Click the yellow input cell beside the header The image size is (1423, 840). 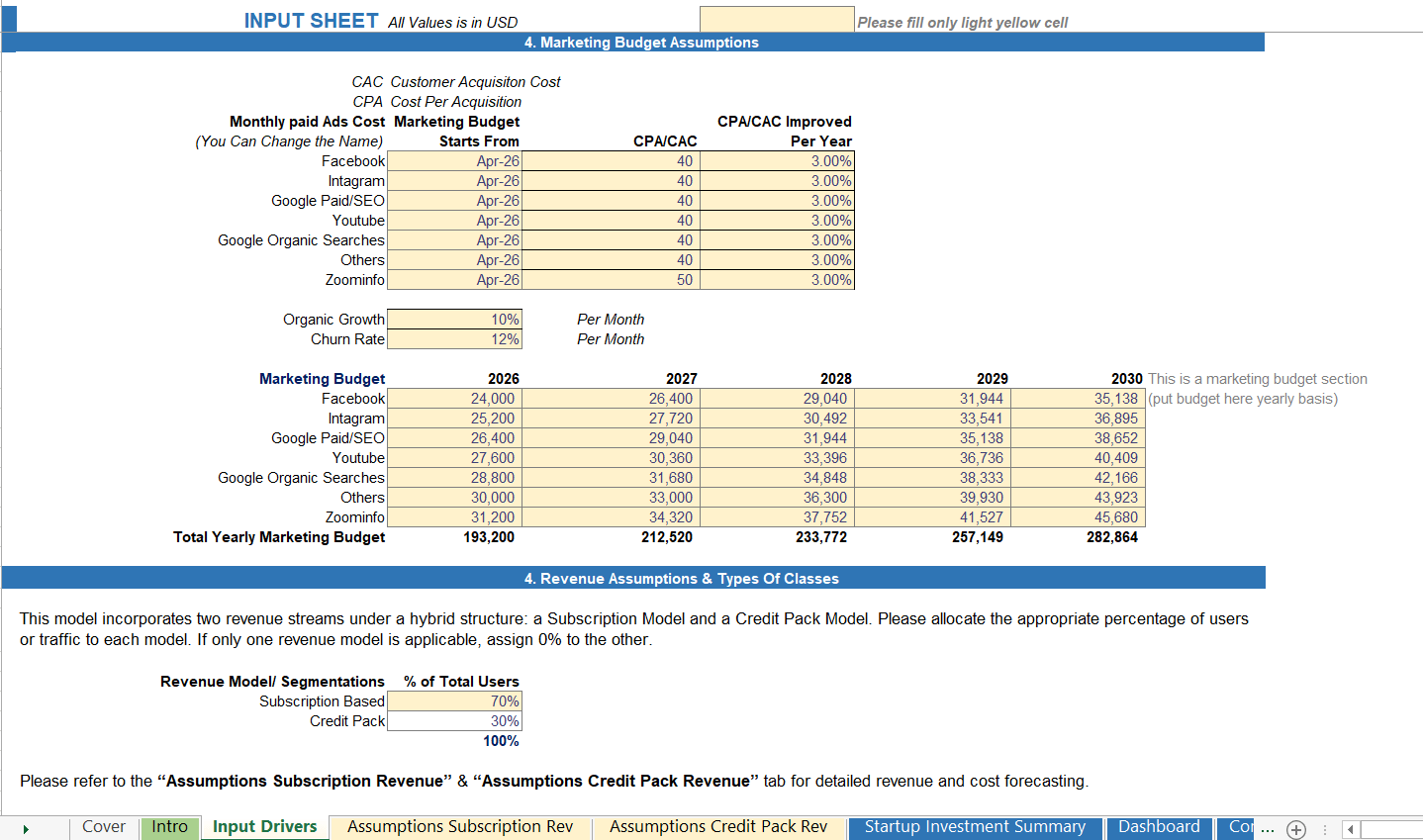777,18
